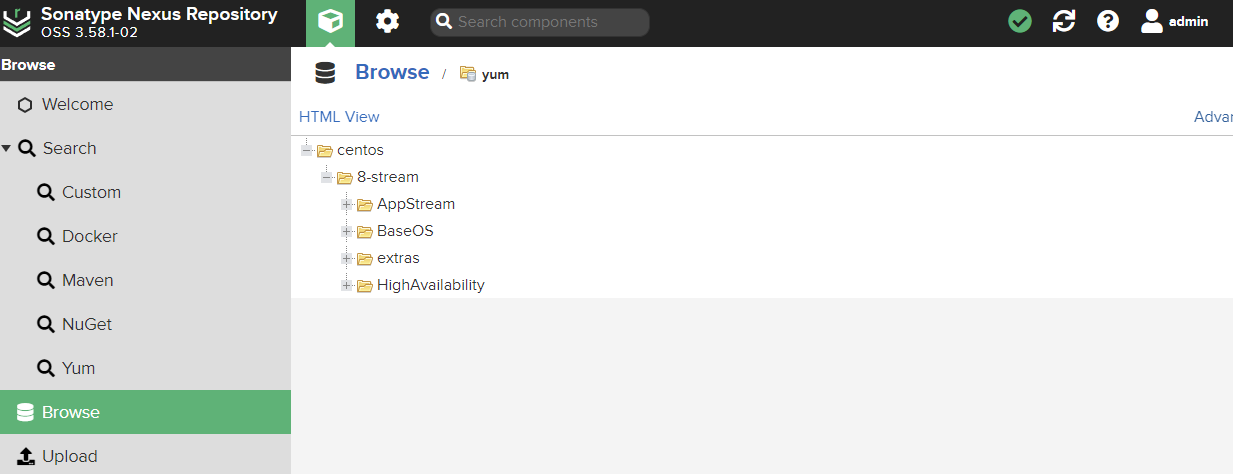This screenshot has height=474, width=1233.
Task: Expand the AppStream folder
Action: 347,204
